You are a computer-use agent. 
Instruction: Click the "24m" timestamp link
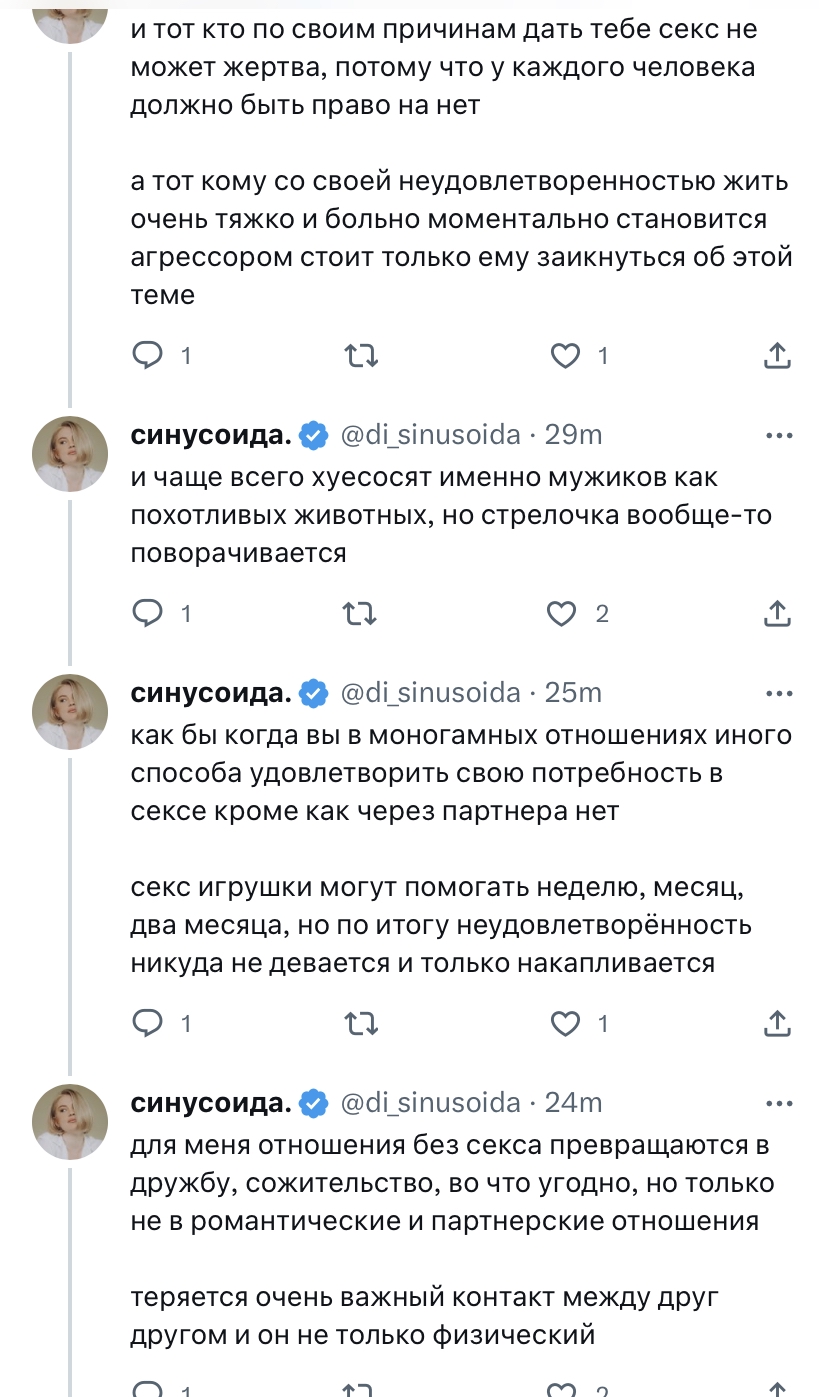[x=573, y=1103]
